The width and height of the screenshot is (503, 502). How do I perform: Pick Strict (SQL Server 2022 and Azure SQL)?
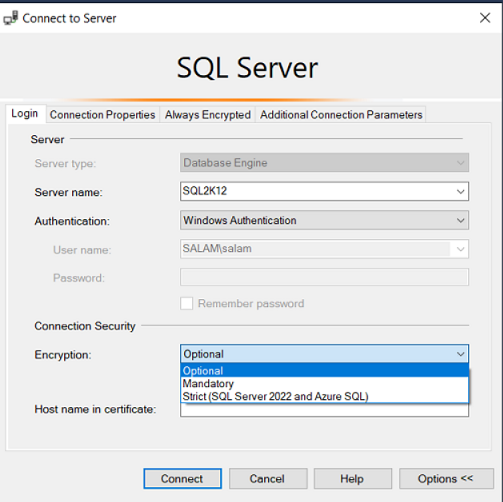tap(324, 396)
